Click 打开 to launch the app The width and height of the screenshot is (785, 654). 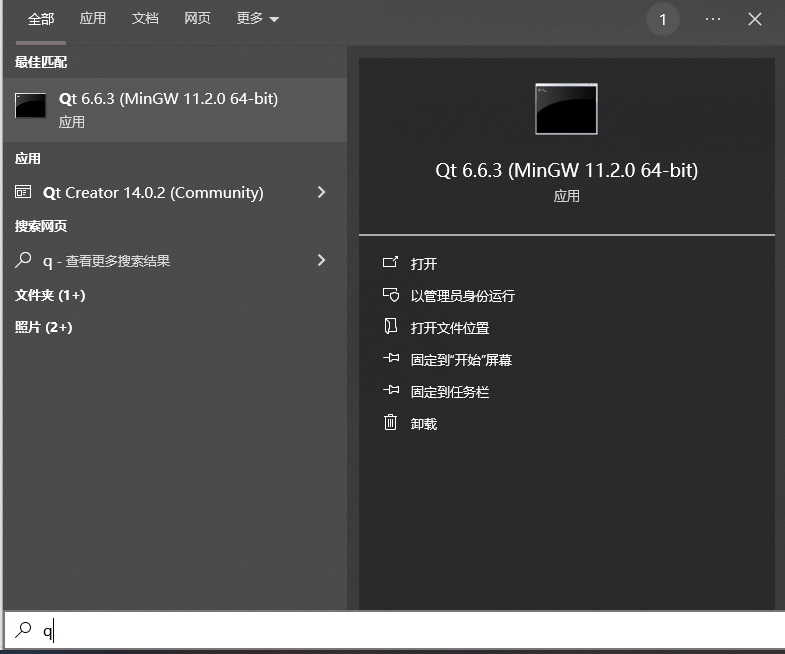424,263
